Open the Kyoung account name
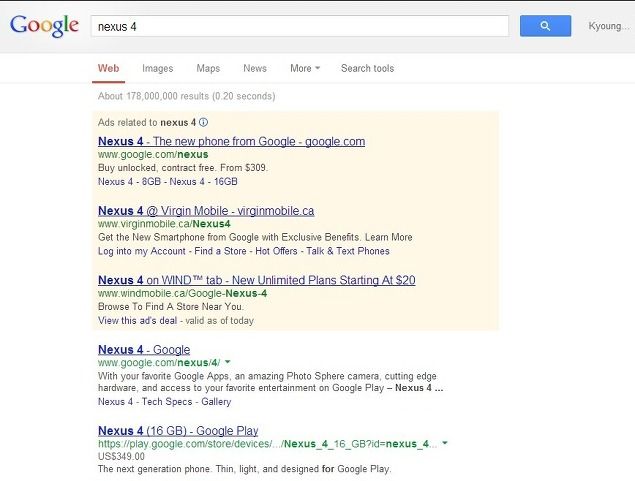The width and height of the screenshot is (635, 481). pos(608,26)
